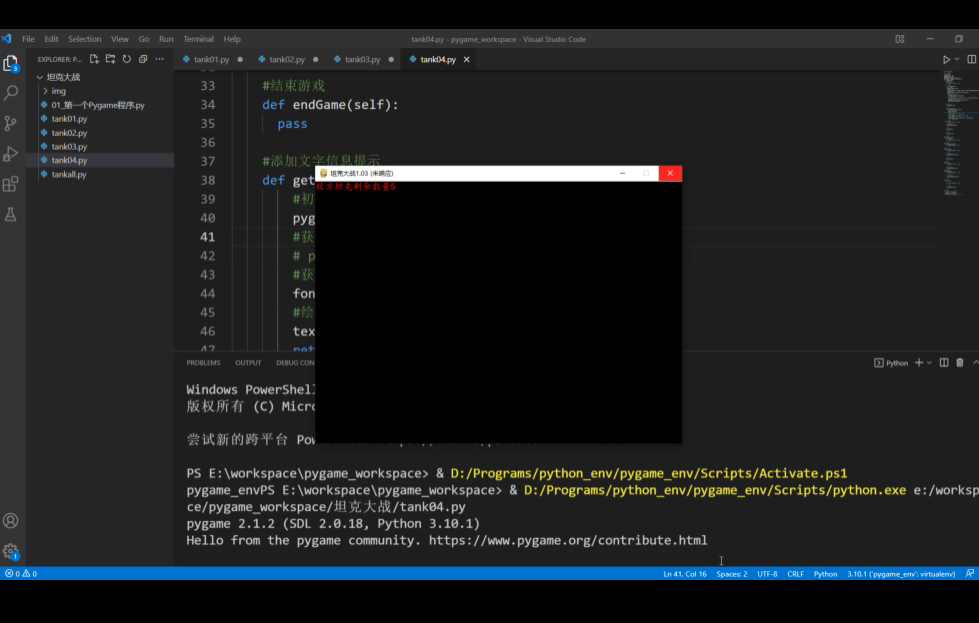This screenshot has height=623, width=979.
Task: Switch to the Output panel tab
Action: coord(248,363)
